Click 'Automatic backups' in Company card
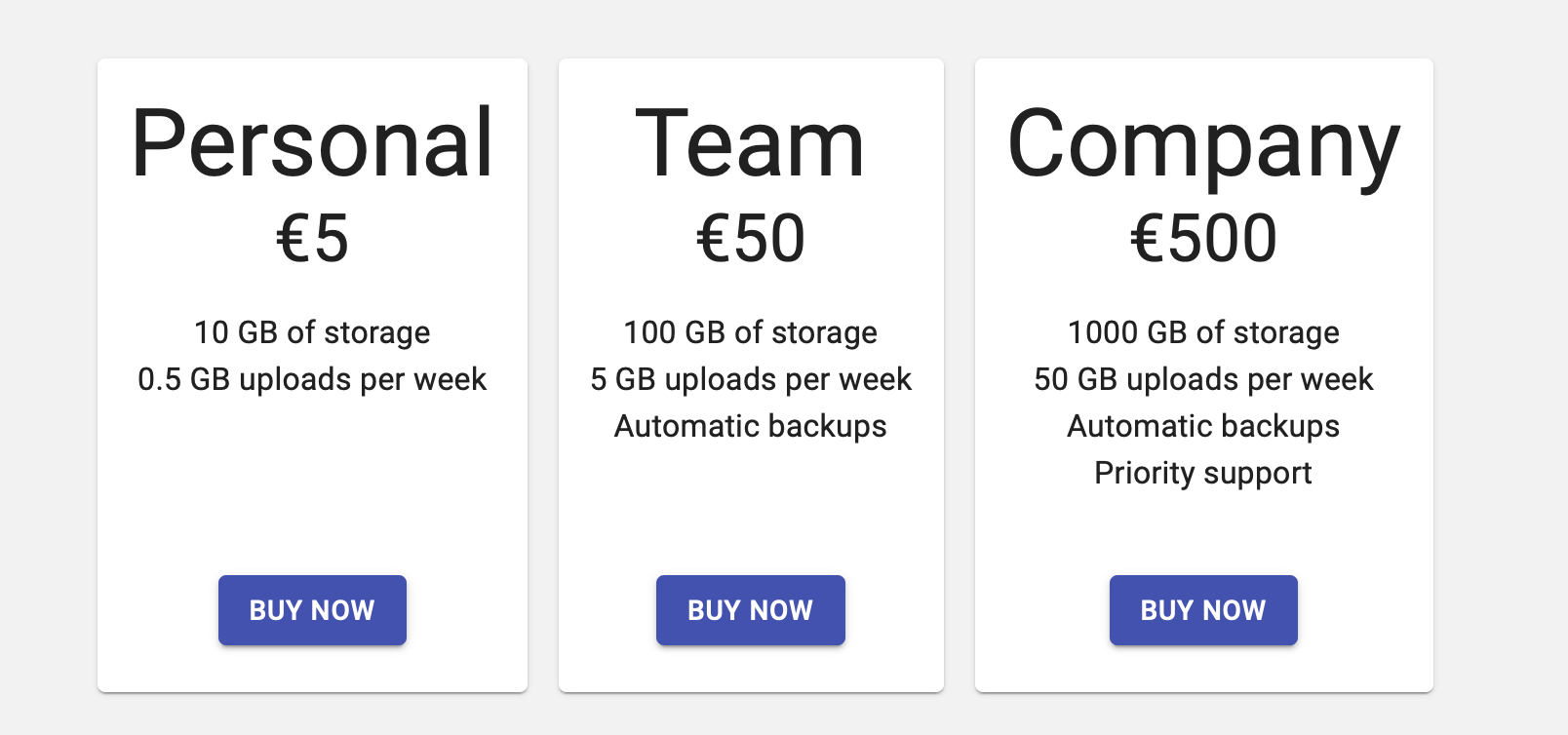Viewport: 1568px width, 735px height. [x=1203, y=426]
